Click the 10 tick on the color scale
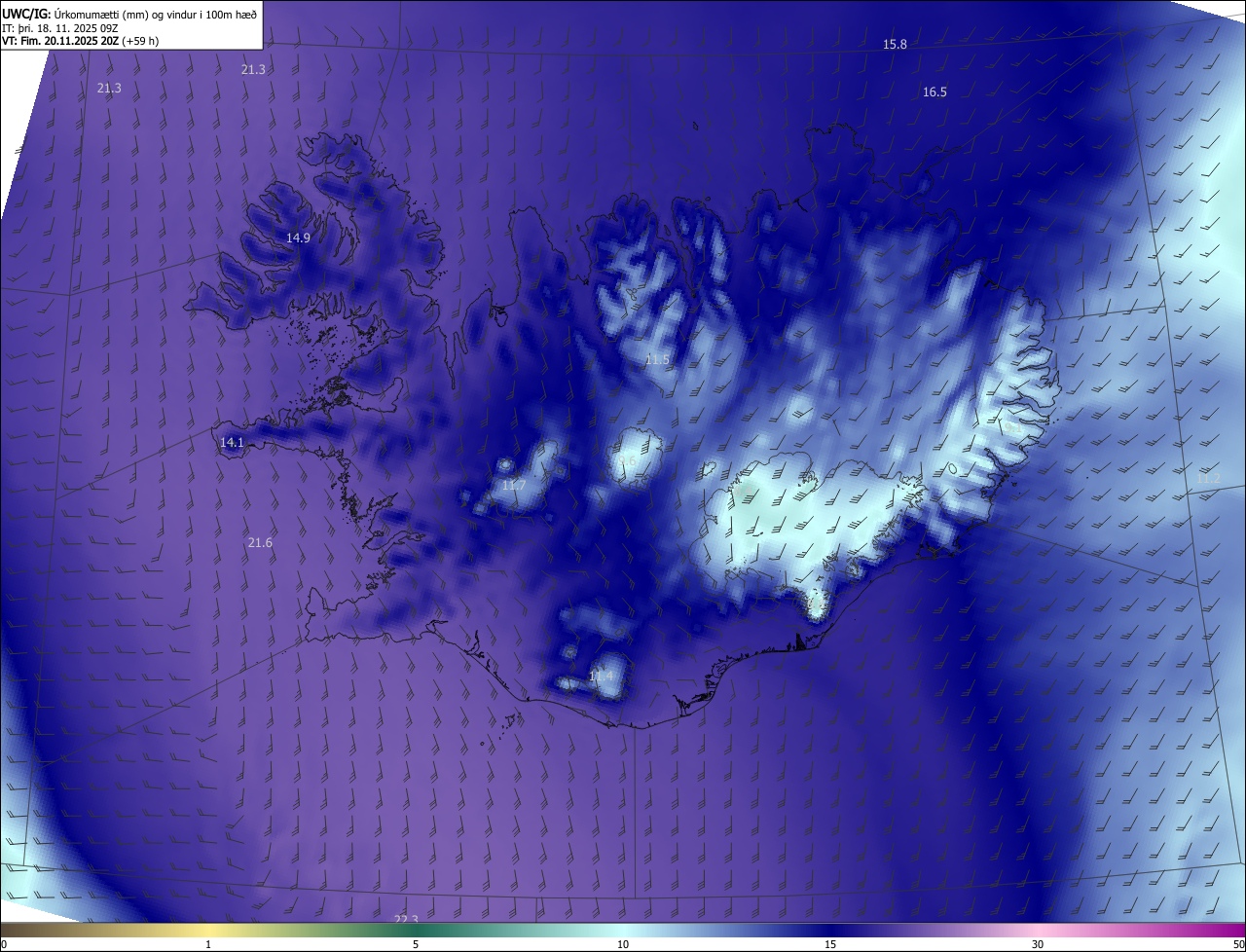Viewport: 1246px width, 952px height. coord(623,944)
